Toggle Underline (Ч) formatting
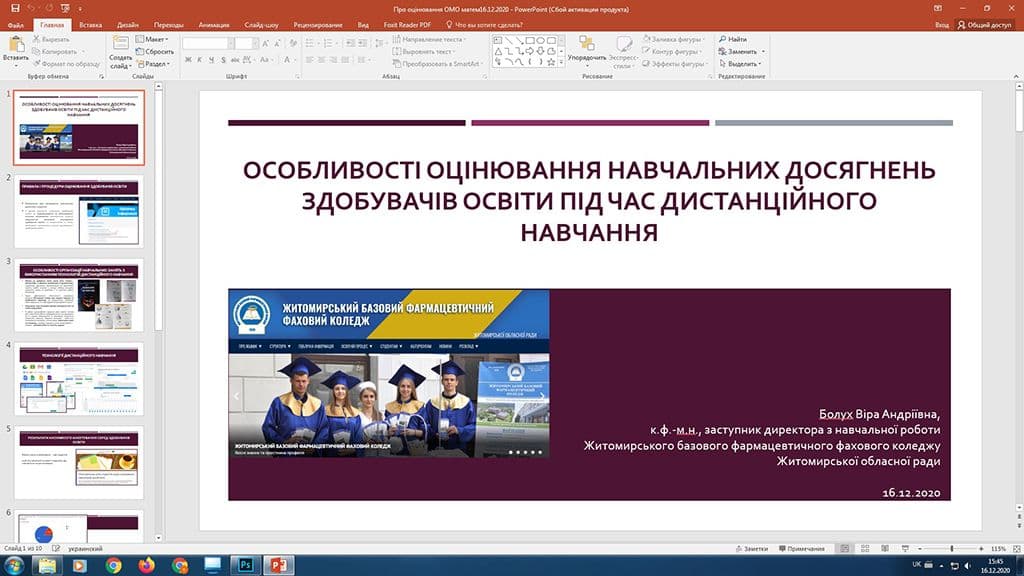This screenshot has height=576, width=1024. pos(212,60)
